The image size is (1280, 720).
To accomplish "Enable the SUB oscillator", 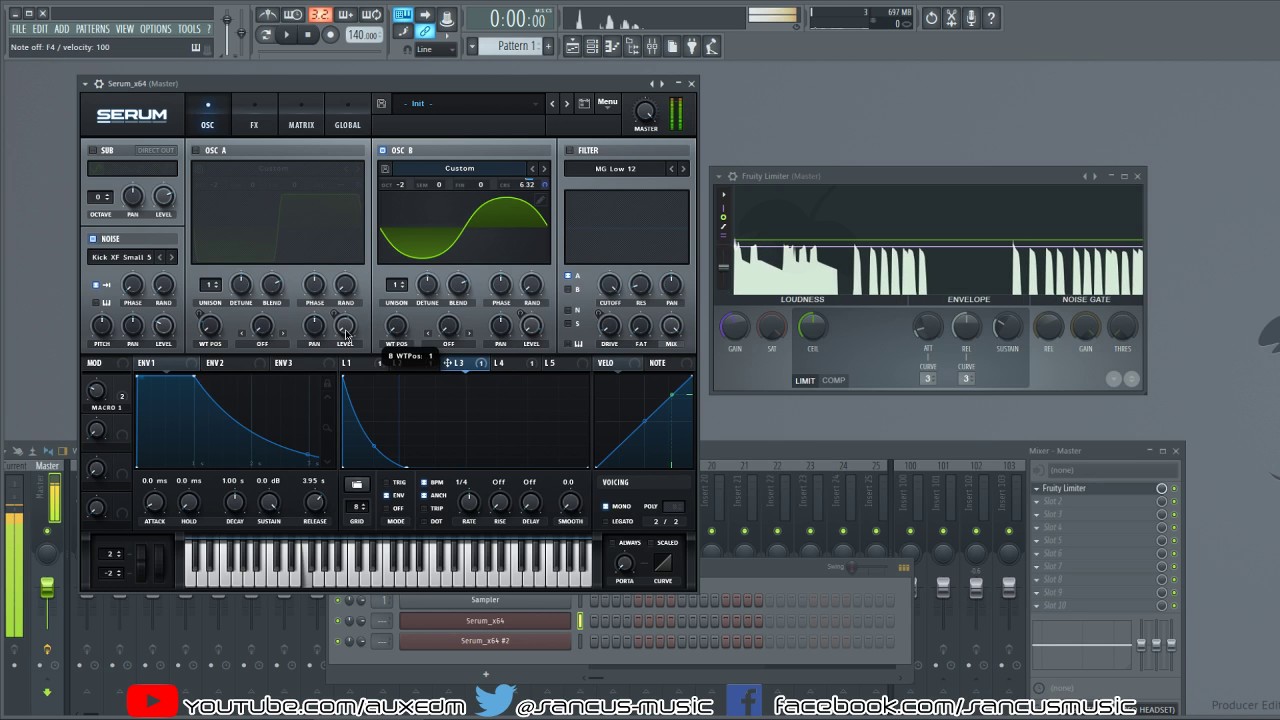I will click(93, 150).
